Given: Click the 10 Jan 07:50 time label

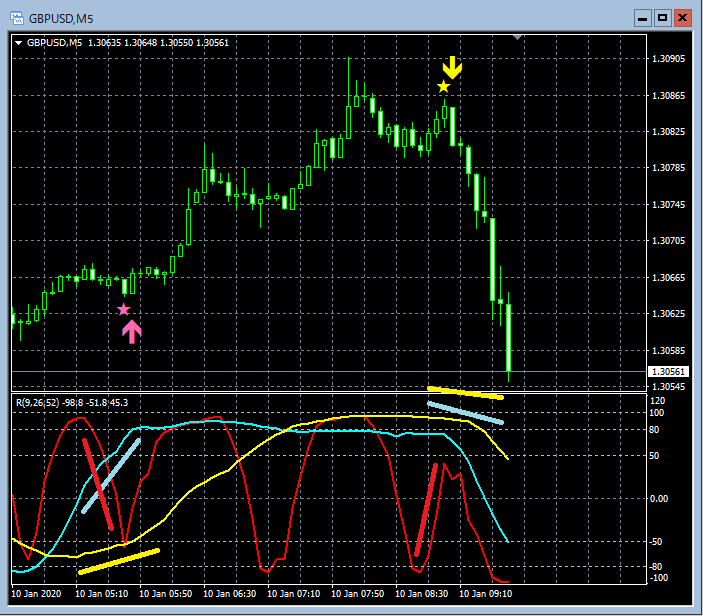Looking at the screenshot, I should click(x=357, y=594).
